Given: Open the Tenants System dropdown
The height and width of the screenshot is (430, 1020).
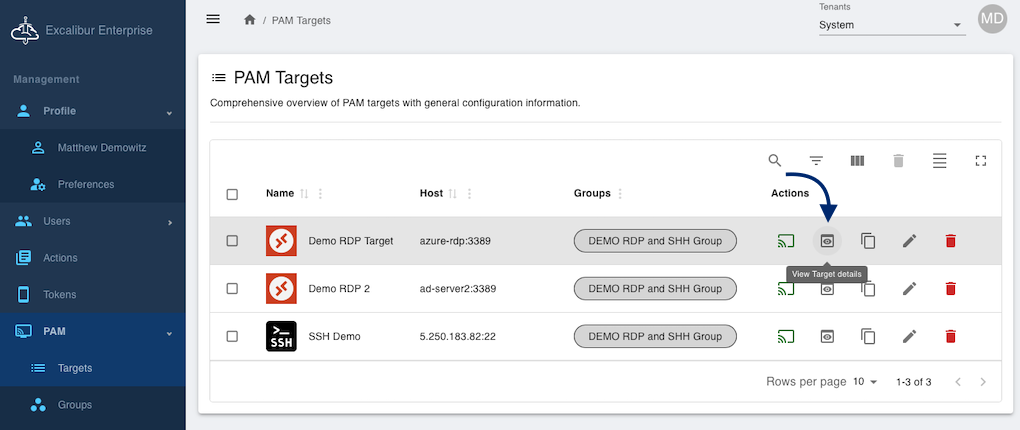Looking at the screenshot, I should (890, 25).
